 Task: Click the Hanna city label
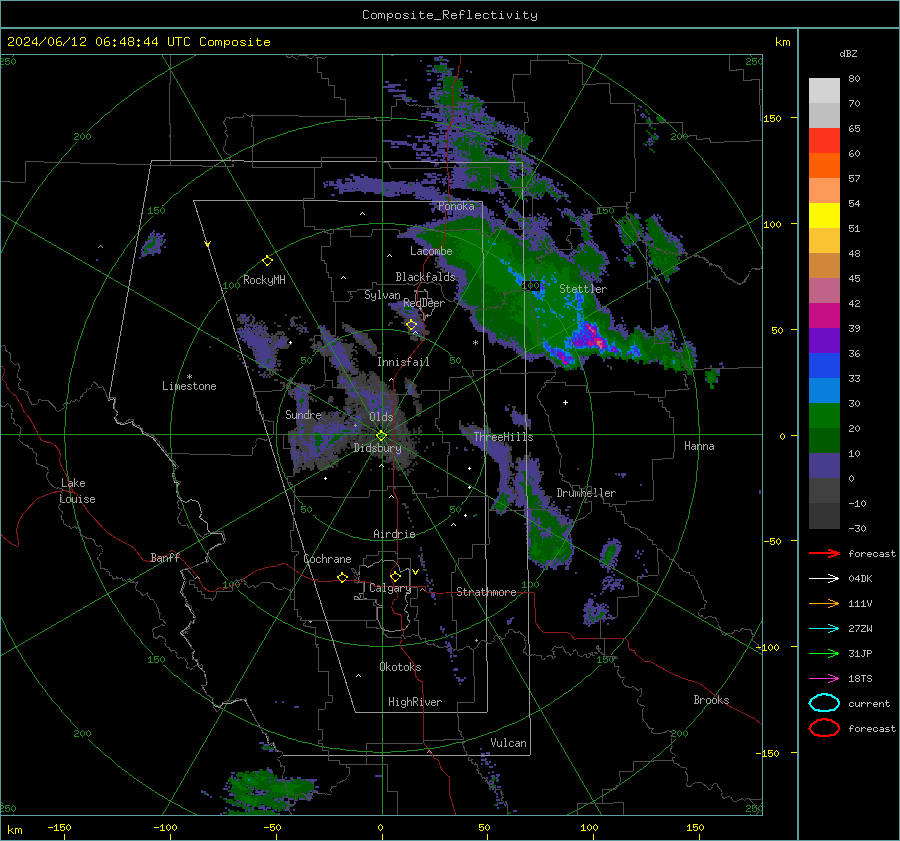click(699, 446)
